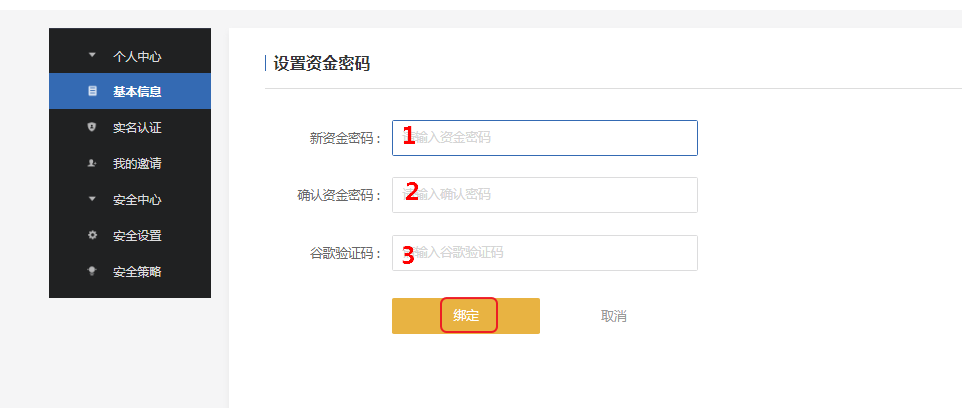Click the yellow 绑定 button

tap(466, 316)
